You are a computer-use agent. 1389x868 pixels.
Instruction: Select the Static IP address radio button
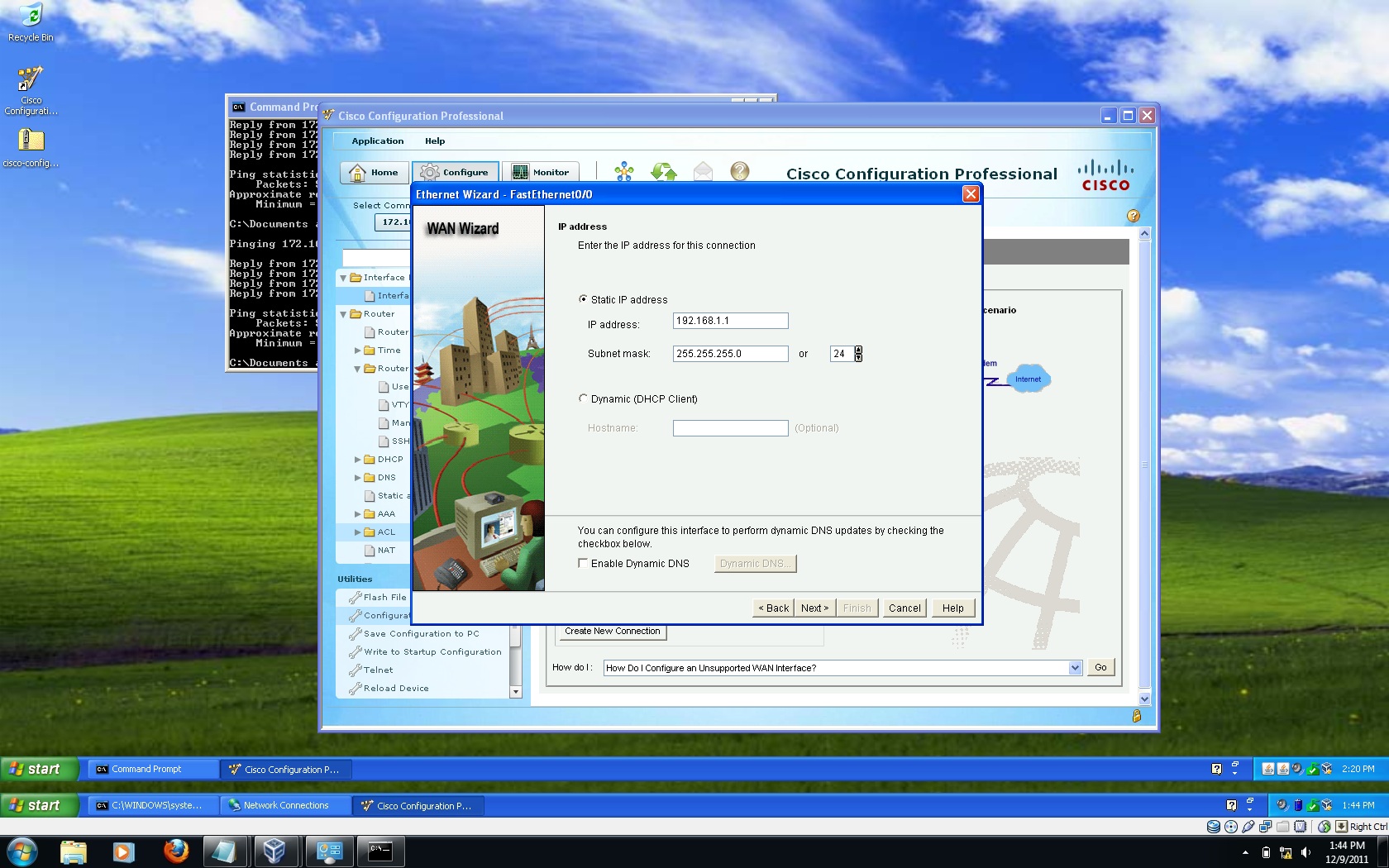click(584, 299)
